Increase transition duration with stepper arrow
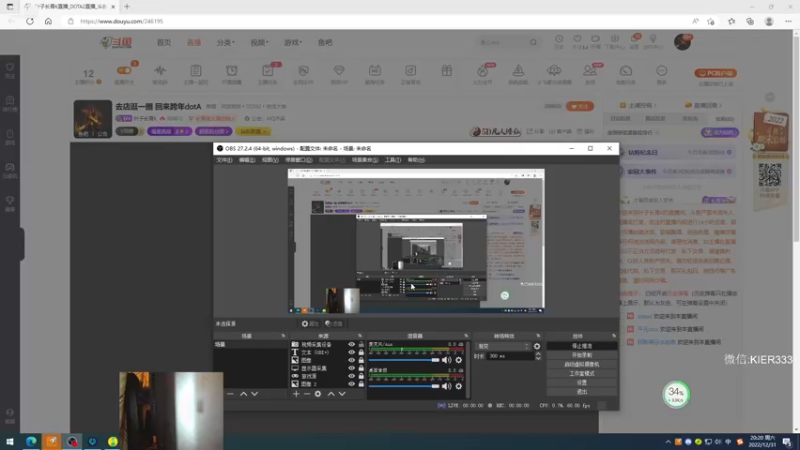This screenshot has width=800, height=450. tap(538, 354)
